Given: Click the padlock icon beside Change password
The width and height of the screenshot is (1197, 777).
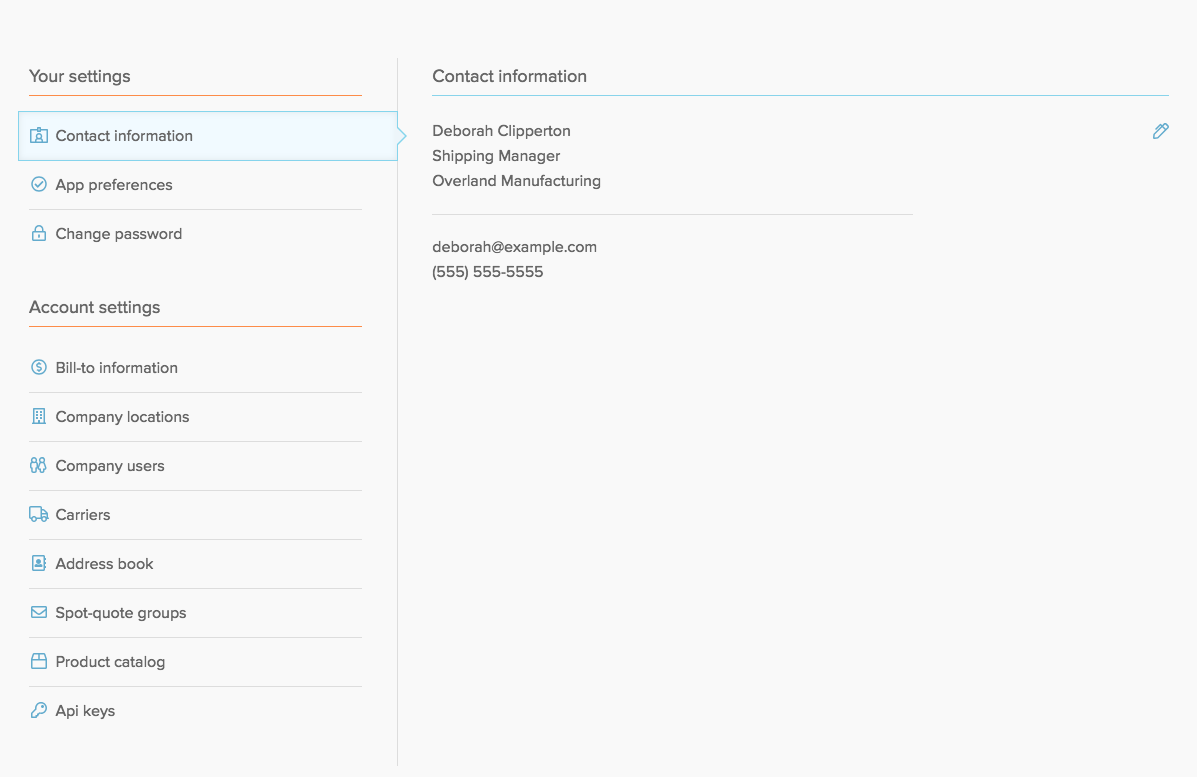Looking at the screenshot, I should (38, 234).
